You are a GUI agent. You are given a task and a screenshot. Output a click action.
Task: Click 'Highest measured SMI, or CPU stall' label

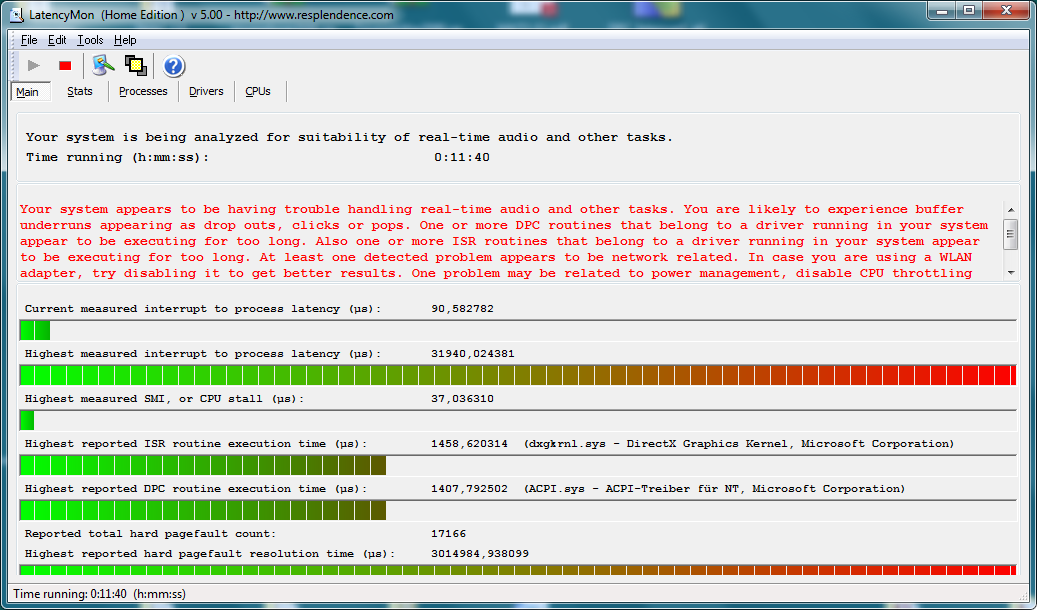[x=164, y=399]
